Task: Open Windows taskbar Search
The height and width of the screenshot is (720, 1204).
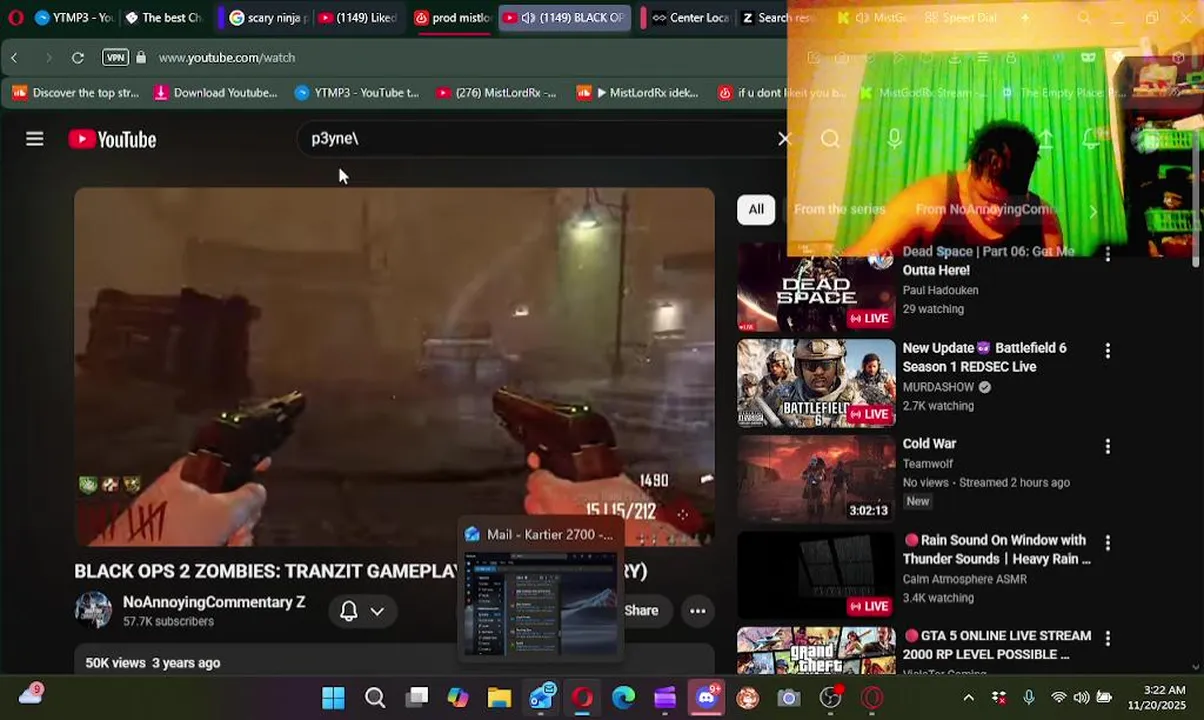Action: tap(375, 697)
